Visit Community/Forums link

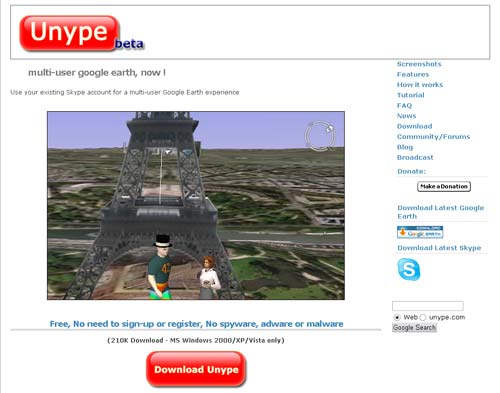pos(433,137)
